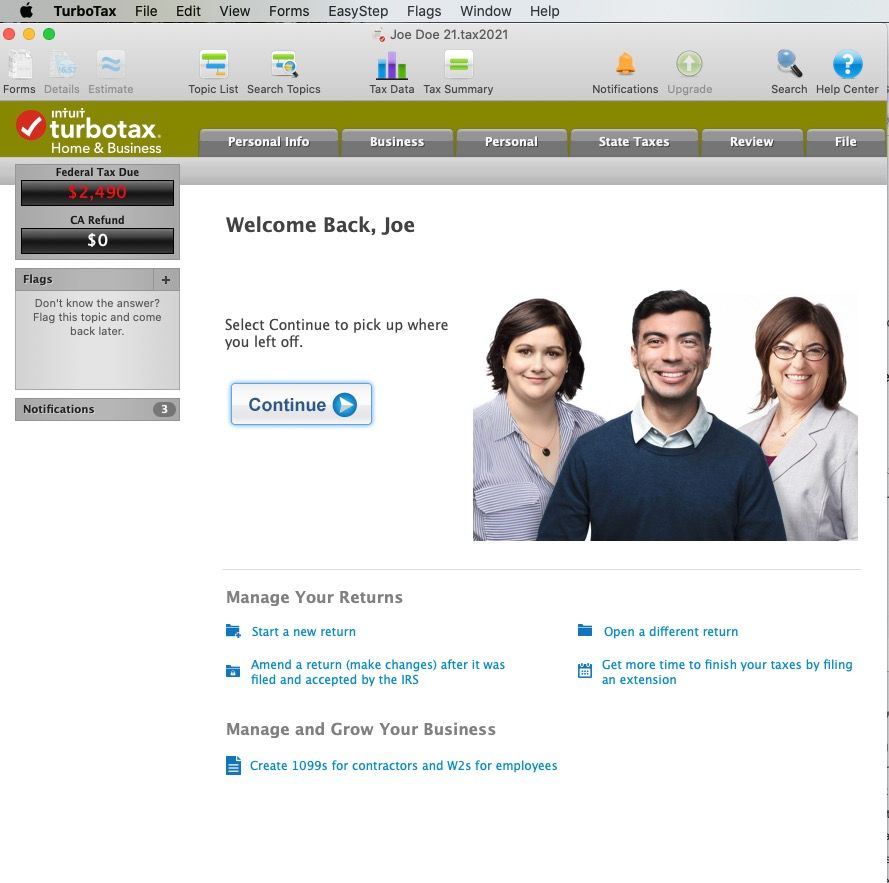Image resolution: width=889 pixels, height=883 pixels.
Task: Click the Federal Tax Due amount
Action: pyautogui.click(x=97, y=193)
